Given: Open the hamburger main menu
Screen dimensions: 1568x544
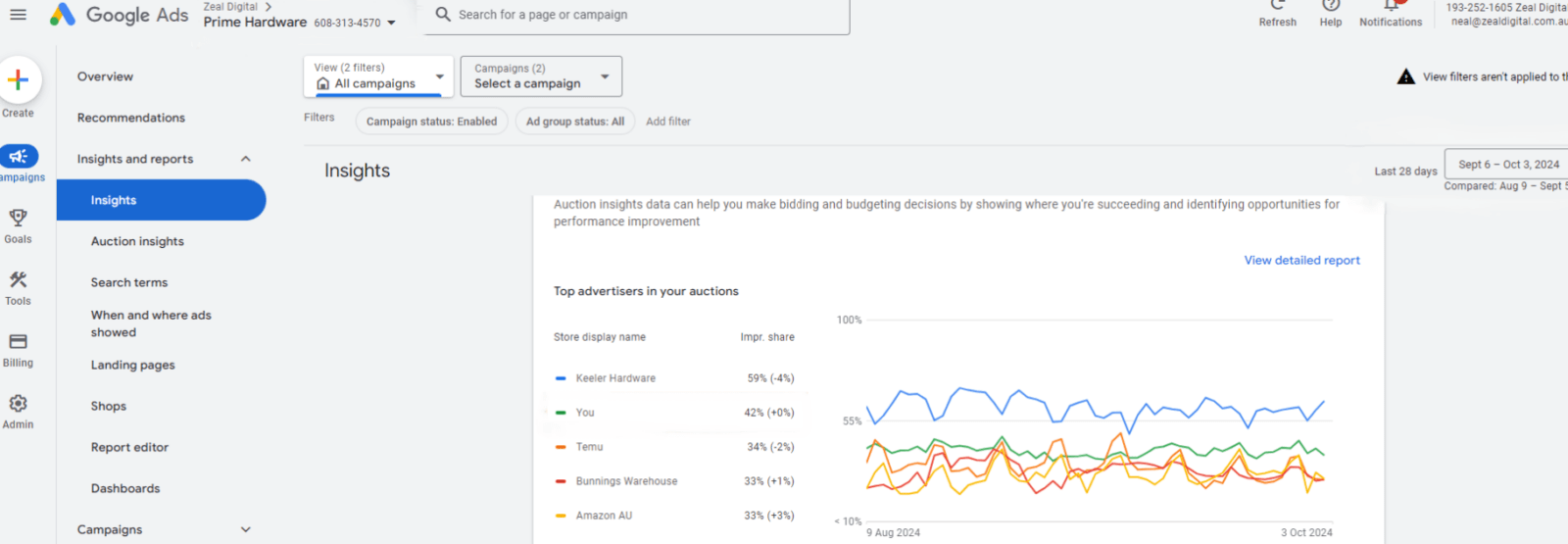Looking at the screenshot, I should 18,15.
